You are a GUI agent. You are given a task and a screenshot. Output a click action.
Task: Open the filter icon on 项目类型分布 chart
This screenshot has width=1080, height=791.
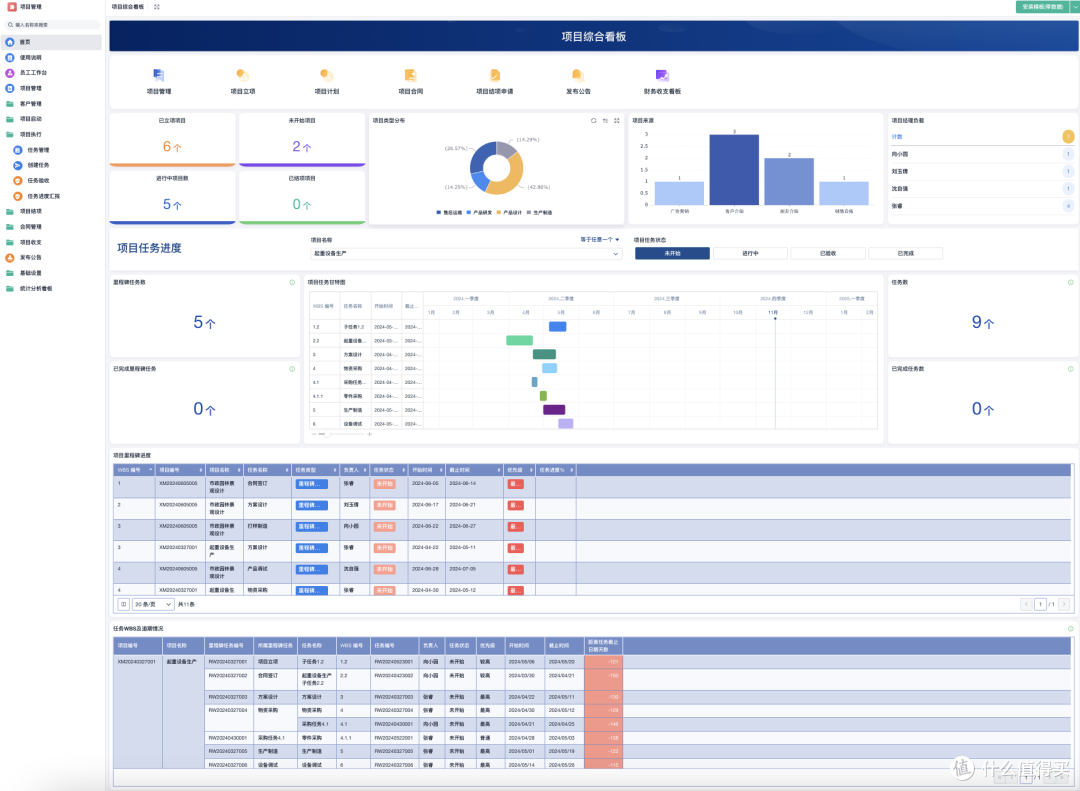[x=605, y=121]
